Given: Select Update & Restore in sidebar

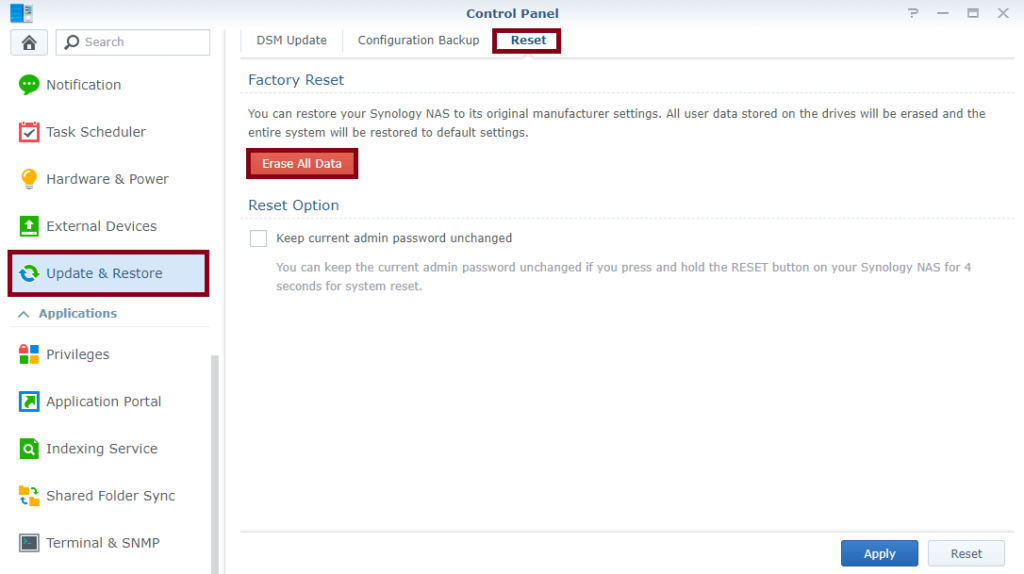Looking at the screenshot, I should pyautogui.click(x=108, y=273).
